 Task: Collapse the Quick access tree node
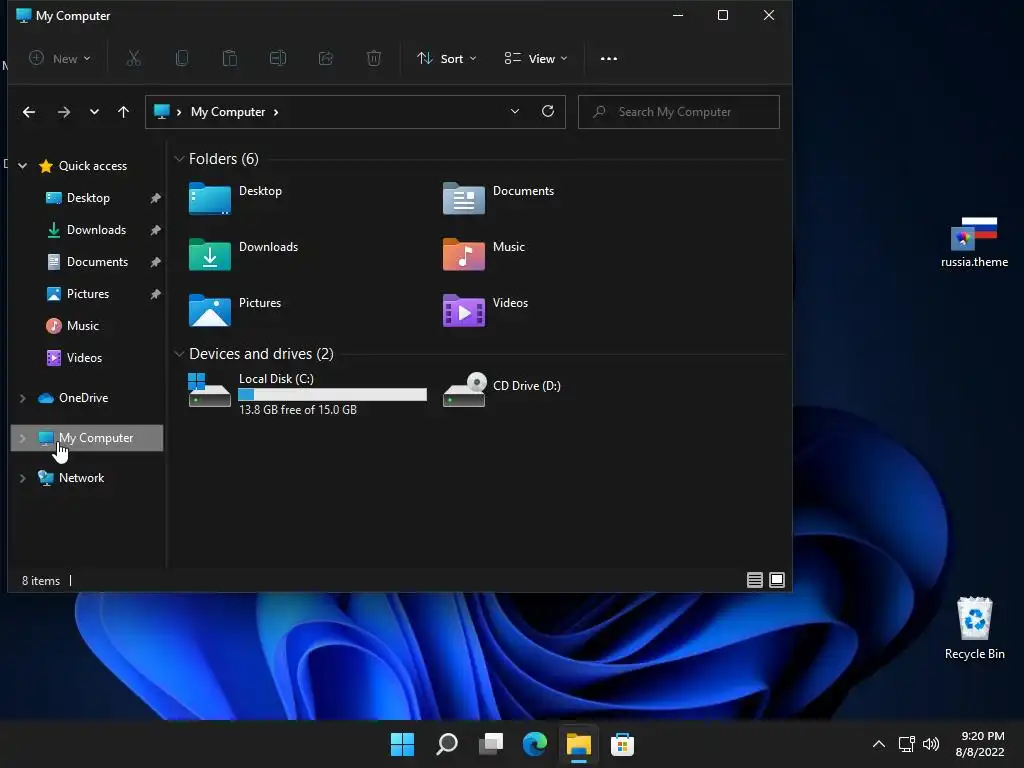click(22, 166)
